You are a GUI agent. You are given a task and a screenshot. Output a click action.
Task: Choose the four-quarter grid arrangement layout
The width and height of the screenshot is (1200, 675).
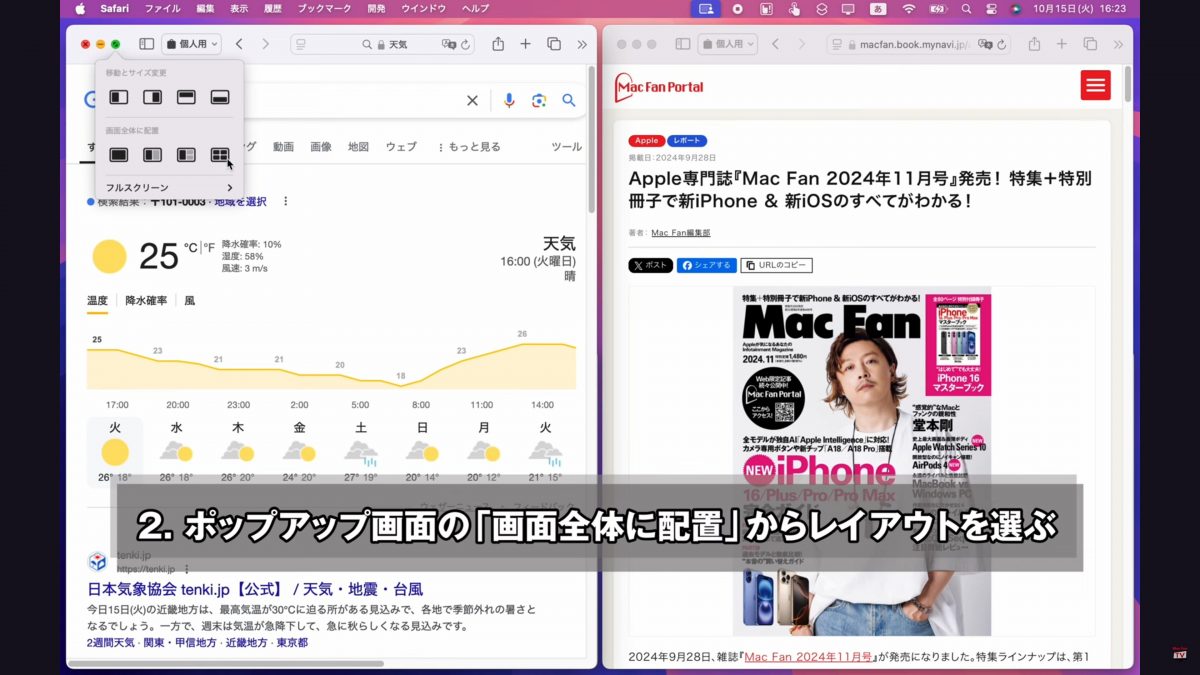(220, 155)
